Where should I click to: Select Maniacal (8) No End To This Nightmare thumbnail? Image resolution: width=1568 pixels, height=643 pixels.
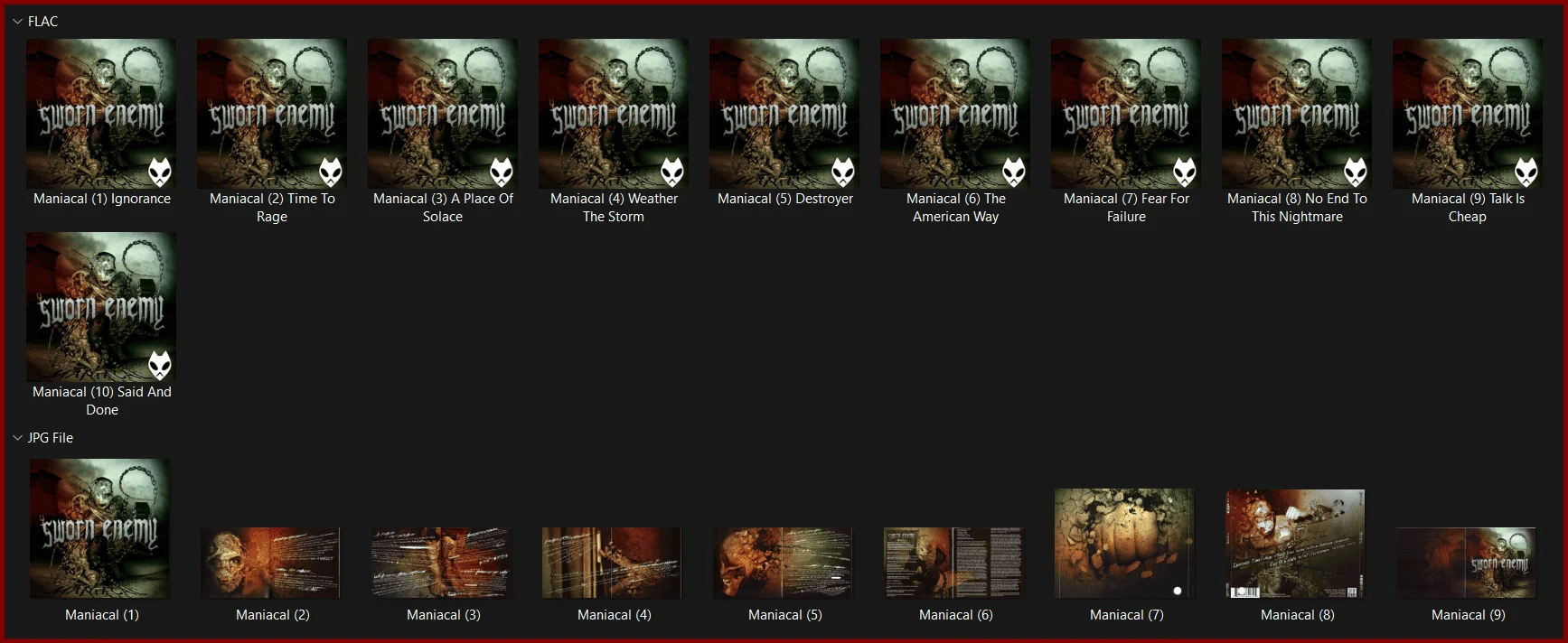tap(1297, 114)
